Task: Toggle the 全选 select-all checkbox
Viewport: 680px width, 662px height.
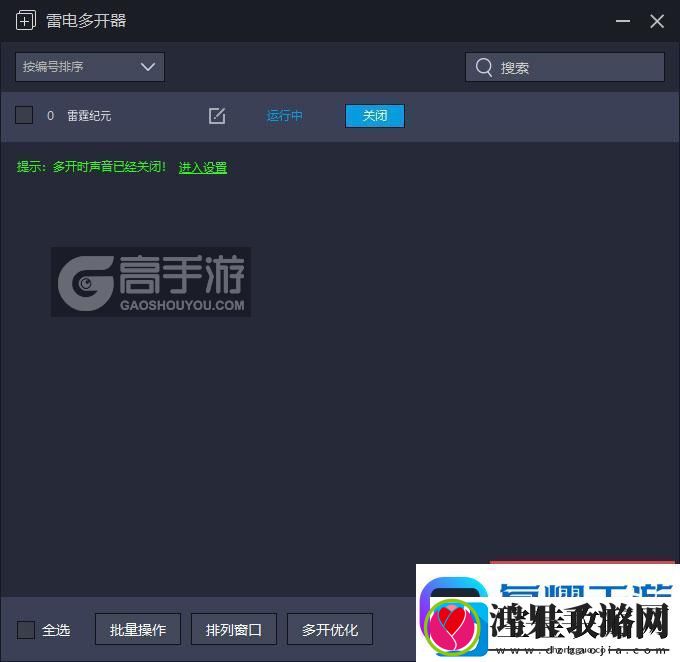Action: pos(26,629)
